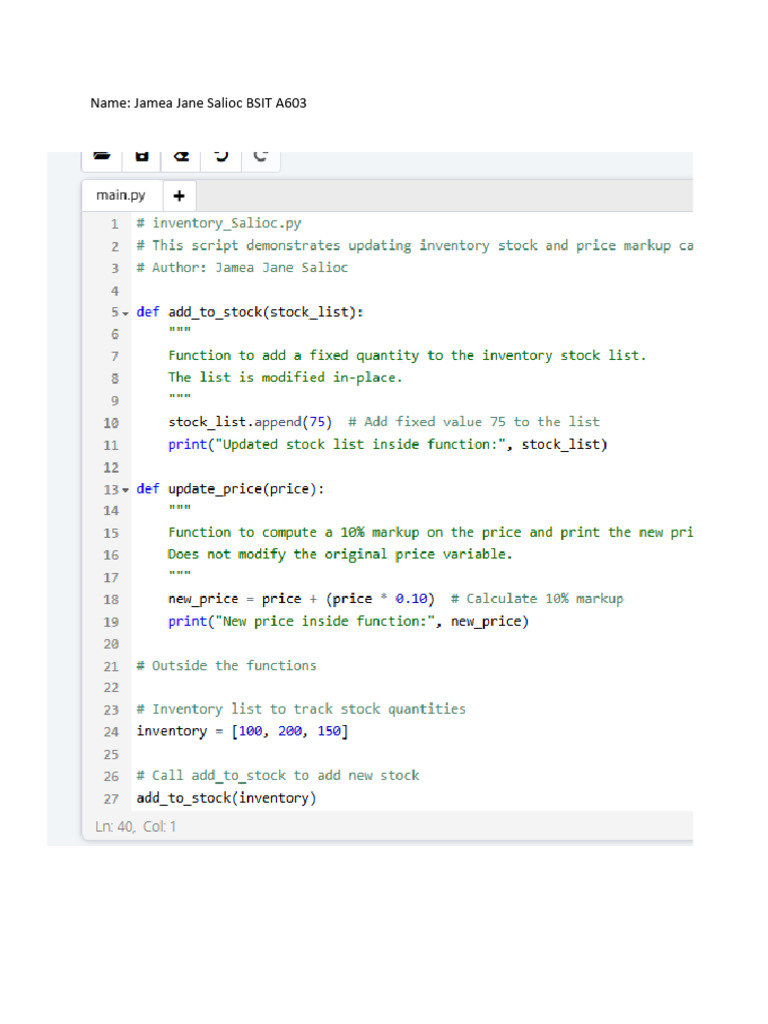
Task: Click the name header text above editor
Action: [x=198, y=103]
